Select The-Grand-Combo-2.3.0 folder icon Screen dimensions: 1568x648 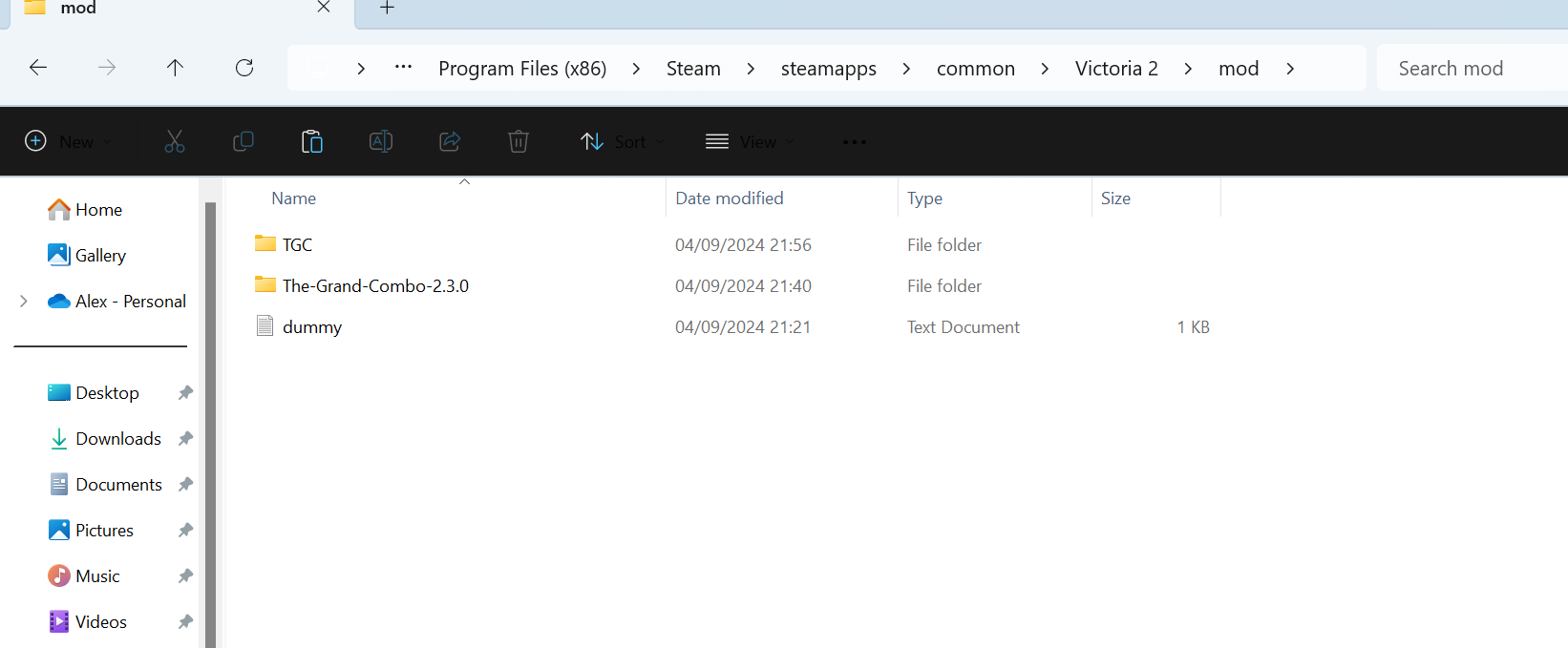tap(265, 285)
